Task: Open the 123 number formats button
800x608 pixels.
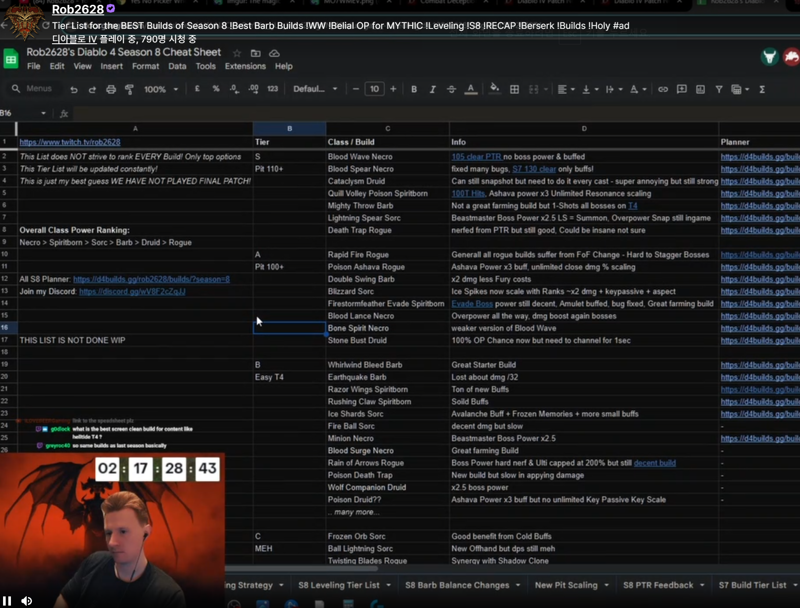Action: point(272,89)
